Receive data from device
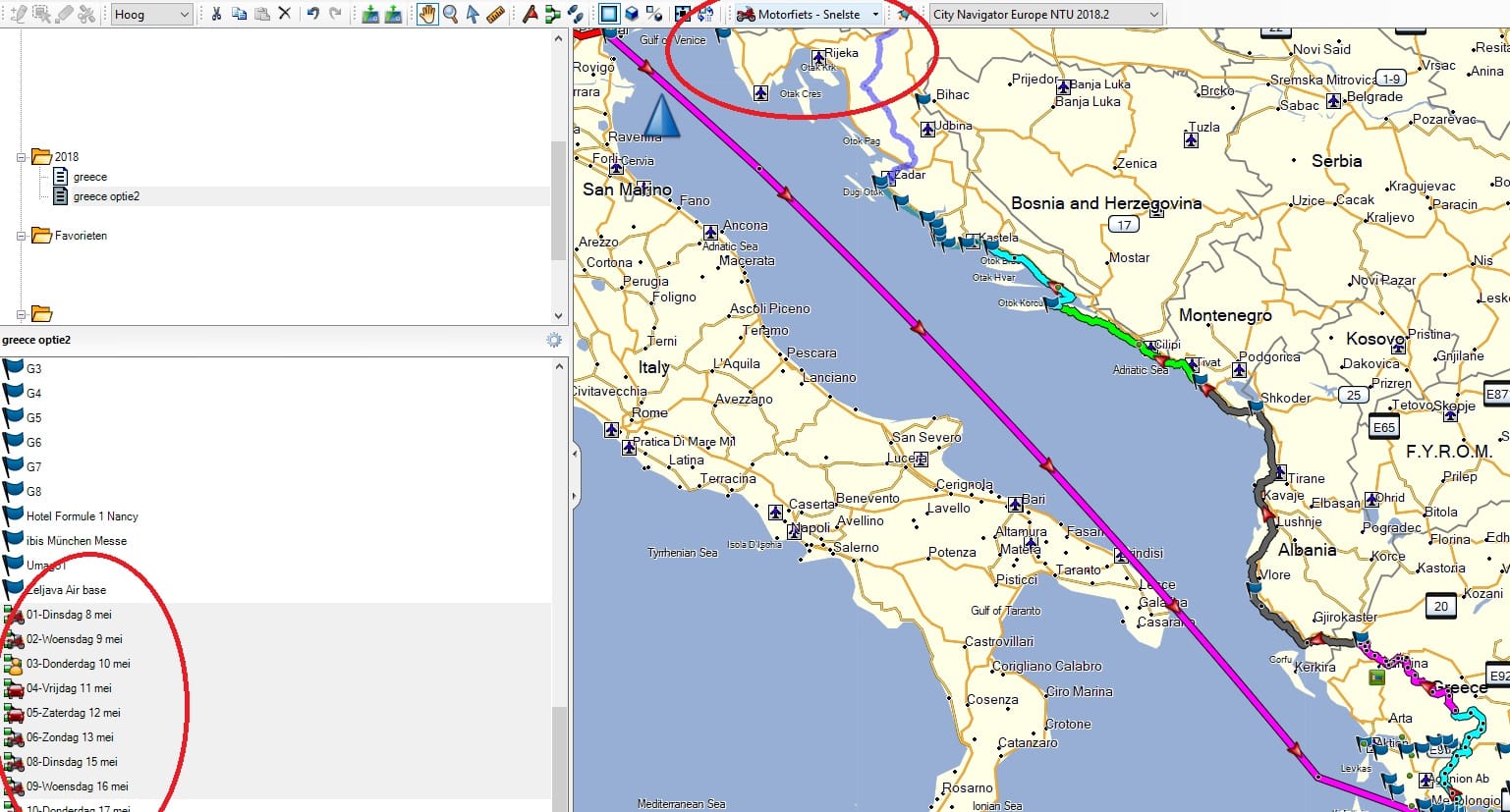Viewport: 1510px width, 812px height. pos(393,14)
